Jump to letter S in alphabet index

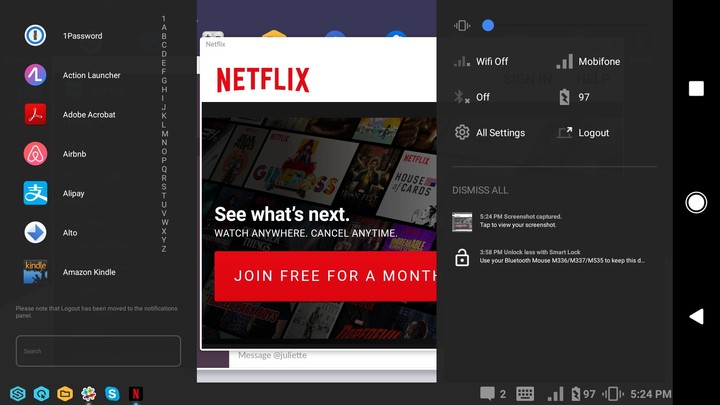(164, 186)
